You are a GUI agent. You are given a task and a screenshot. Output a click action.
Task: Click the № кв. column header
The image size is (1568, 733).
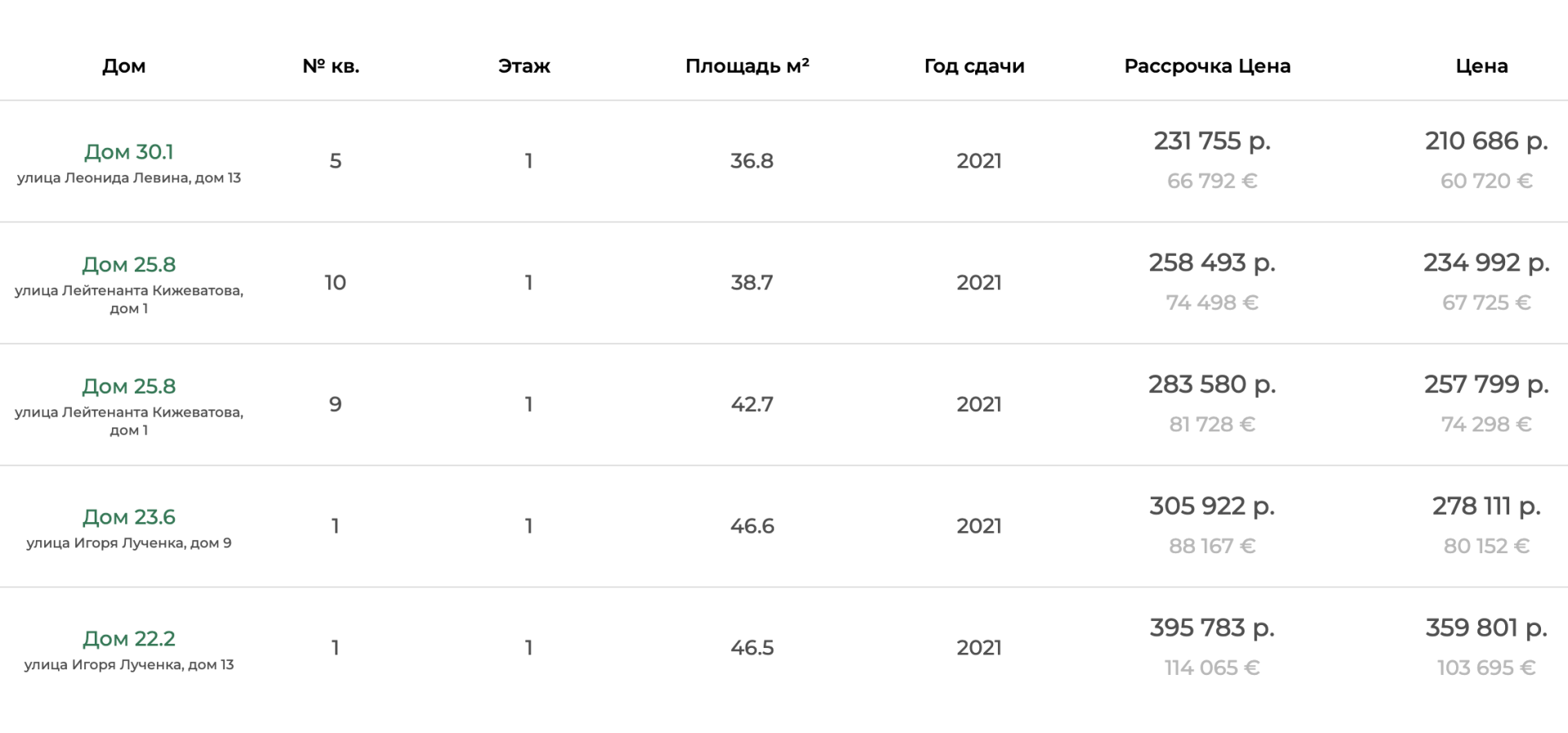[x=331, y=66]
